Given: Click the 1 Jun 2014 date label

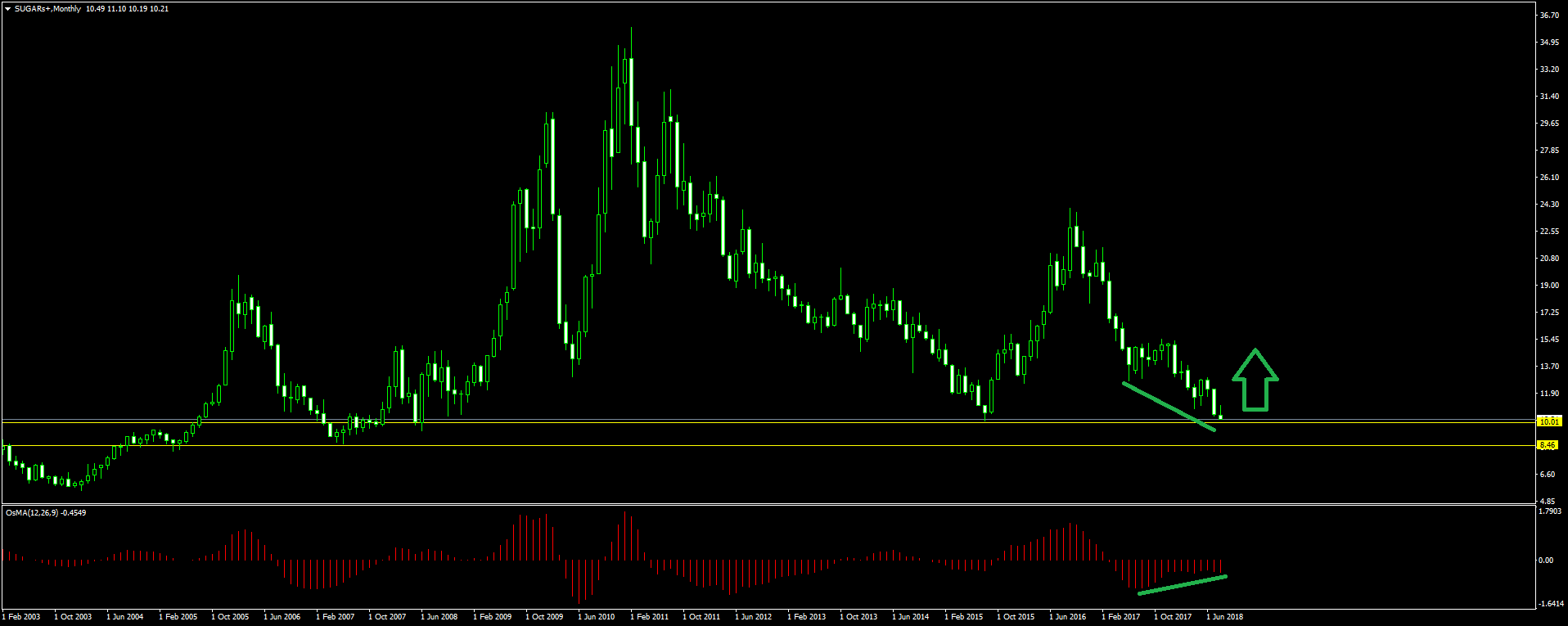Looking at the screenshot, I should pos(912,617).
